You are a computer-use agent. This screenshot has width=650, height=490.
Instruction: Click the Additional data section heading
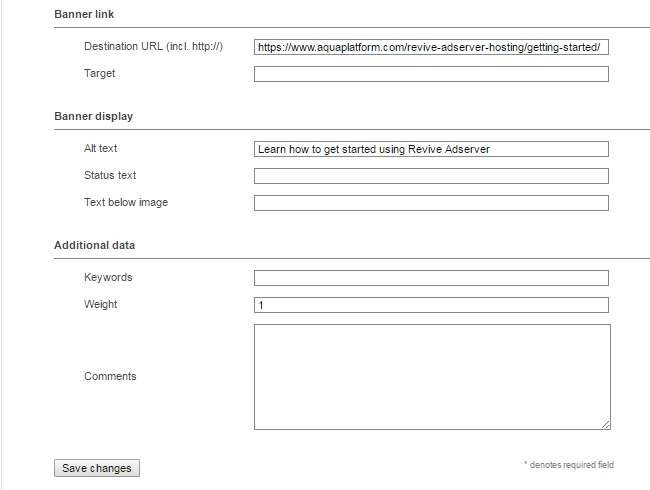point(95,245)
